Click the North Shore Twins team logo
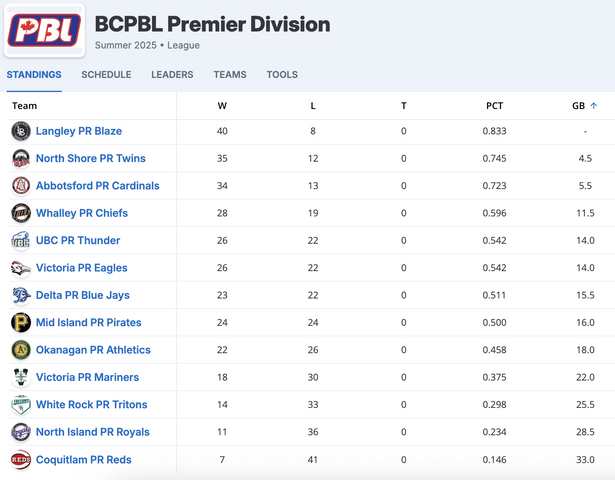Image resolution: width=615 pixels, height=480 pixels. pyautogui.click(x=21, y=158)
